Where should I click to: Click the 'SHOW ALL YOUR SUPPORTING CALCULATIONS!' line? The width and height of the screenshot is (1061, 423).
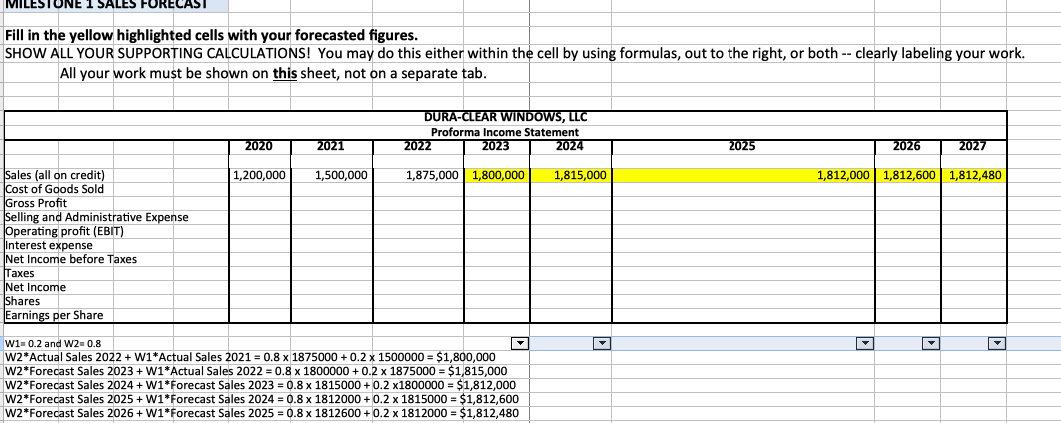pyautogui.click(x=515, y=53)
